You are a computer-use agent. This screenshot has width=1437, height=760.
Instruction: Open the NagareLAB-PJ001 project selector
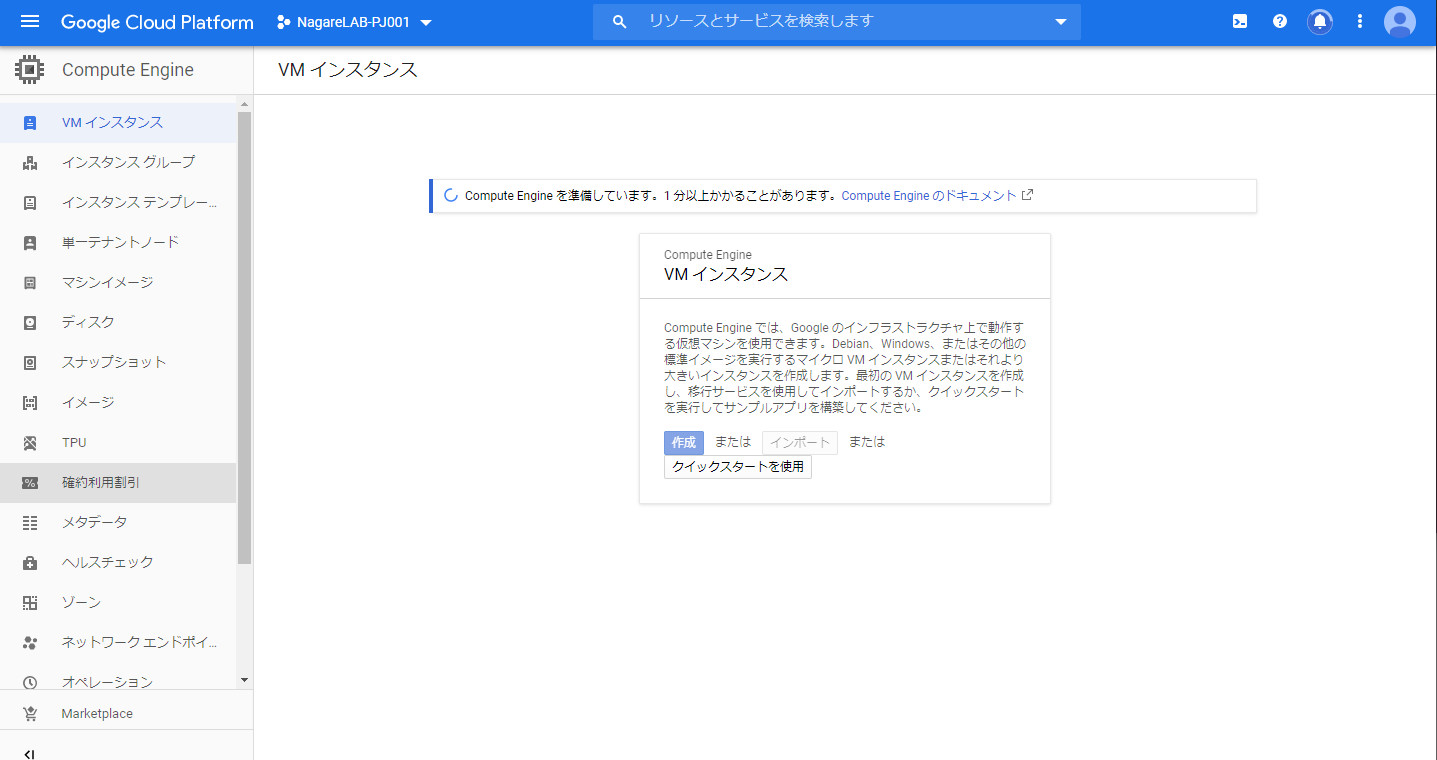(x=355, y=22)
